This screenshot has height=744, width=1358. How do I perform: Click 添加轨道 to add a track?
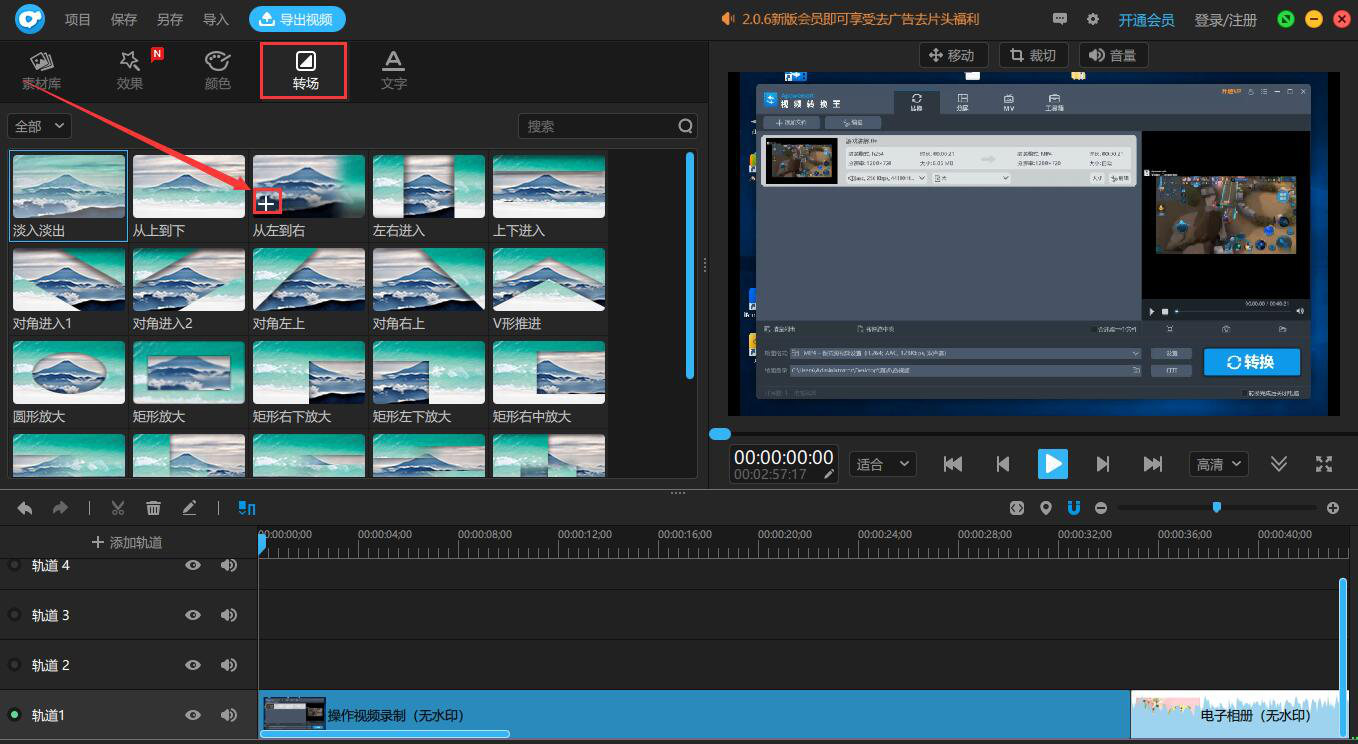127,542
